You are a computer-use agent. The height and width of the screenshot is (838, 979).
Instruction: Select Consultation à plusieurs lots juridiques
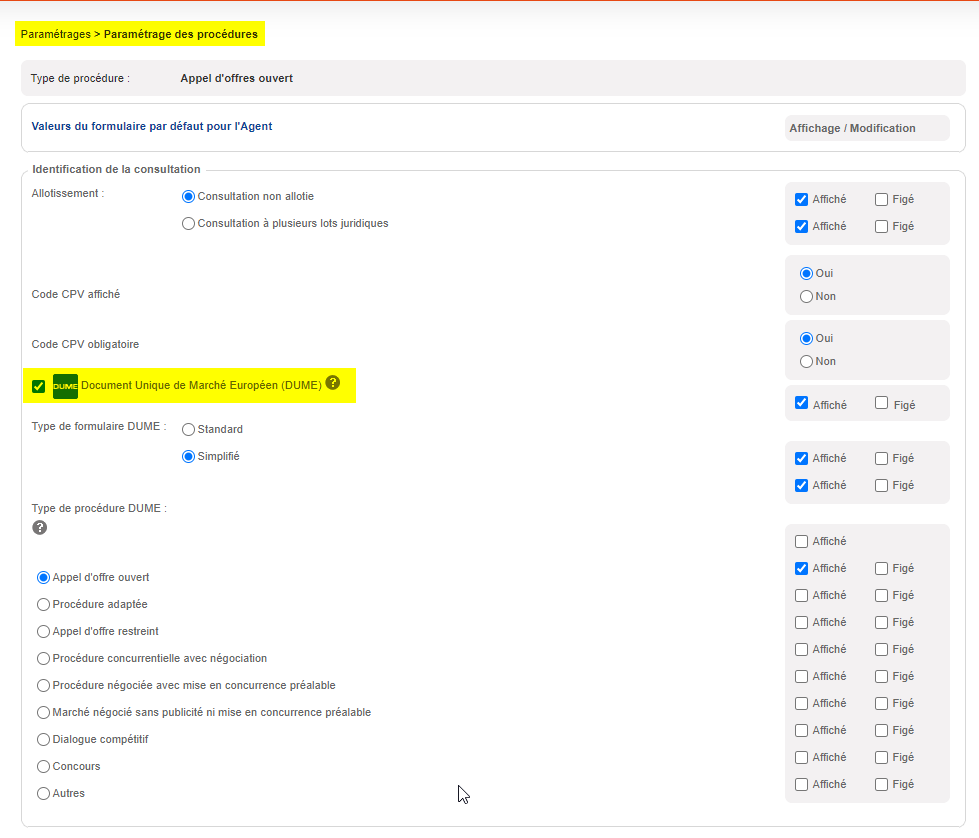188,224
